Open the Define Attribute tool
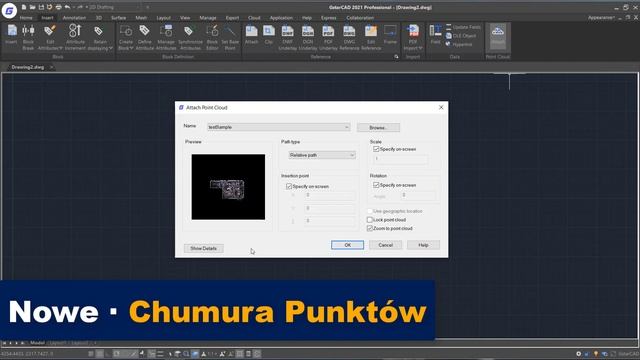This screenshot has width=640, height=360. (144, 37)
